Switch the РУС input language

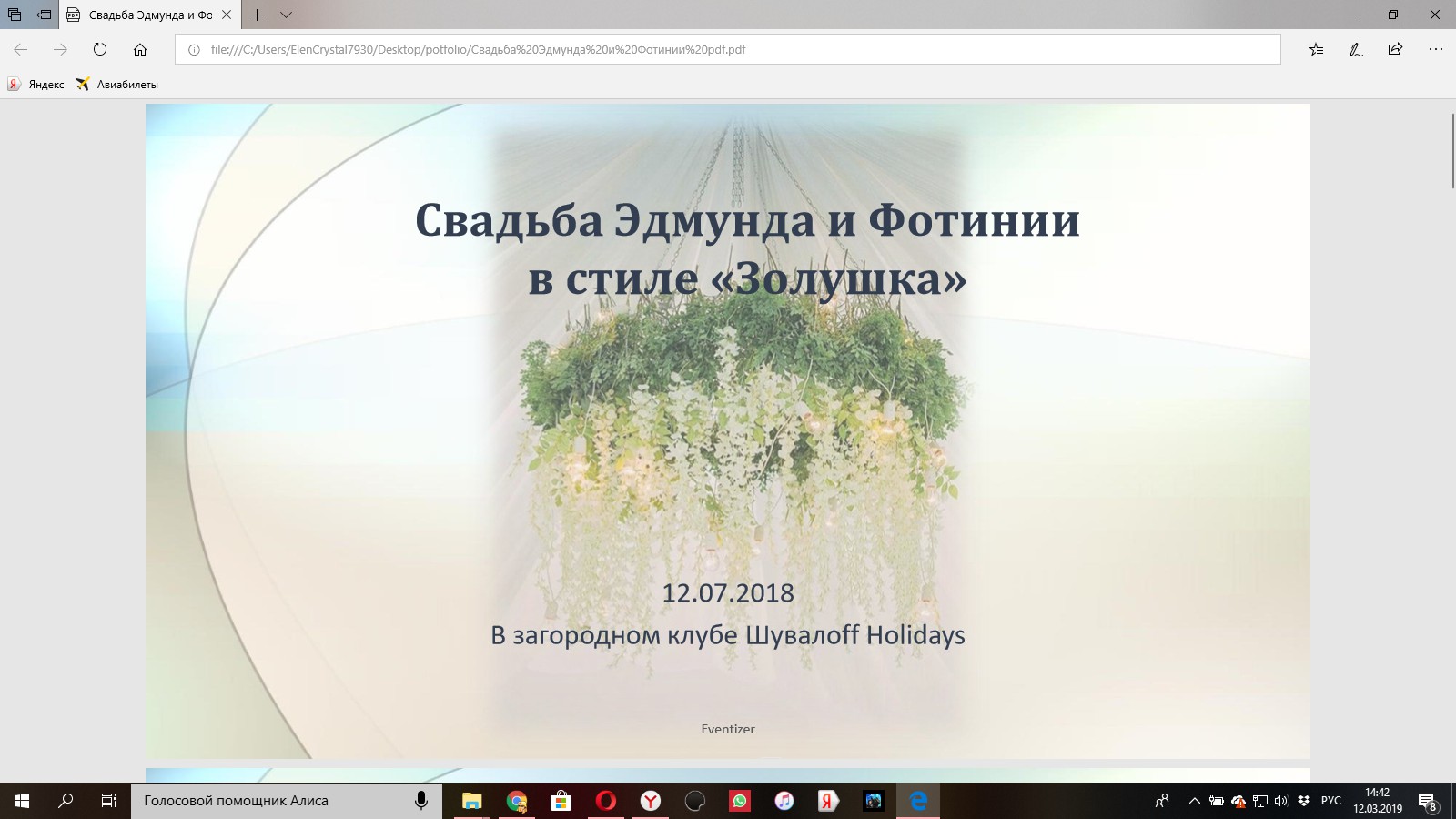point(1331,801)
